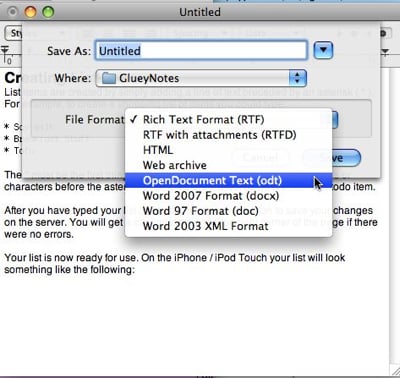Click the Save As filename field
The image size is (400, 378).
201,51
